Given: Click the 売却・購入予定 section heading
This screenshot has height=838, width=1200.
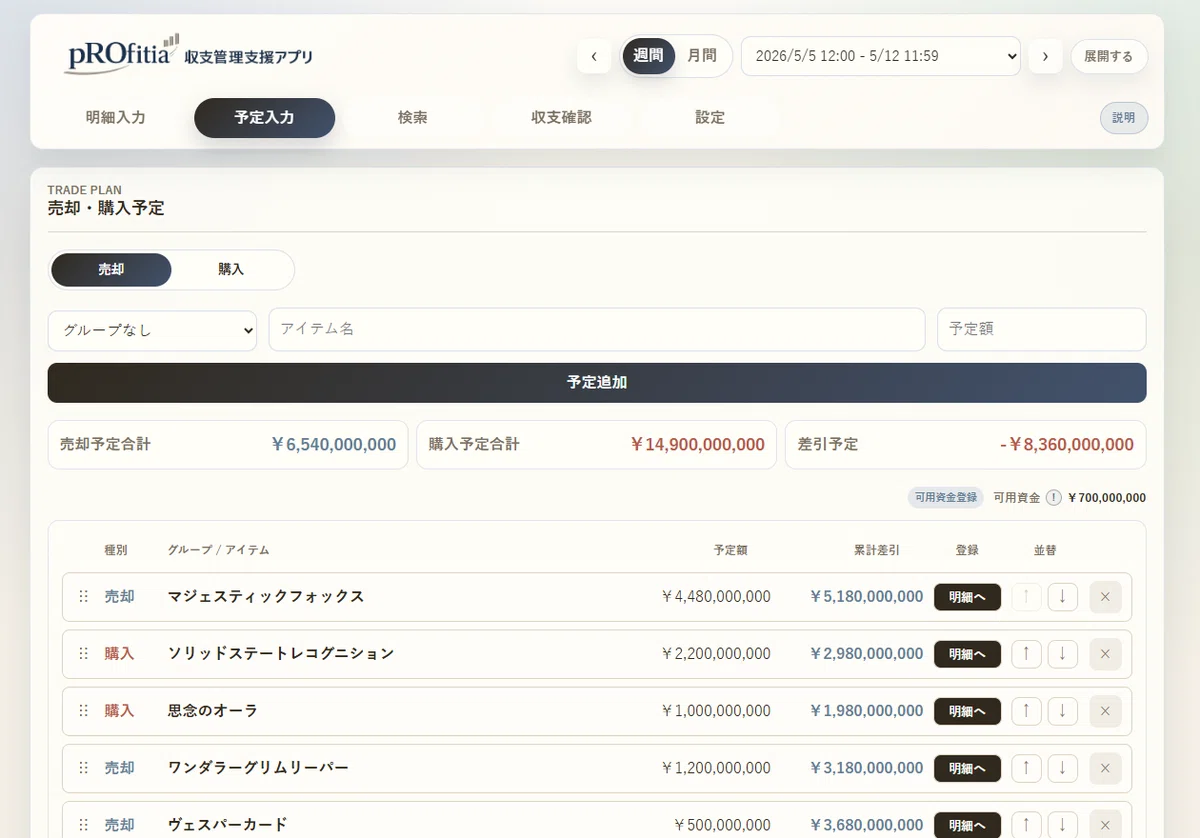Looking at the screenshot, I should (106, 208).
